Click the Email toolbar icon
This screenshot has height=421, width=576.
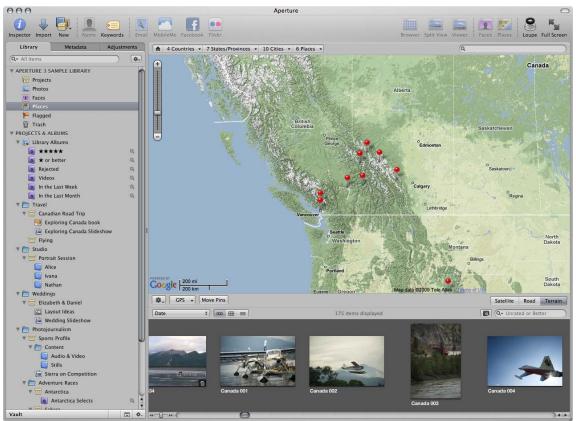(141, 25)
